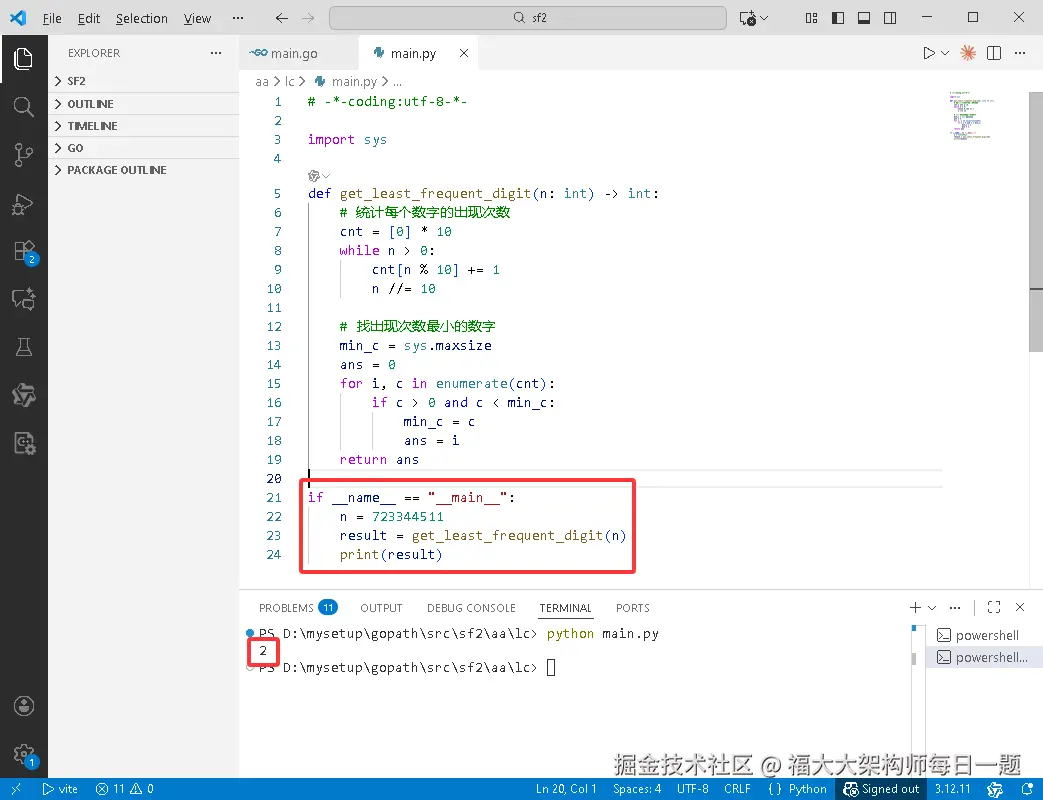Open the additional menus ellipsis in menu bar
1043x800 pixels.
[237, 18]
